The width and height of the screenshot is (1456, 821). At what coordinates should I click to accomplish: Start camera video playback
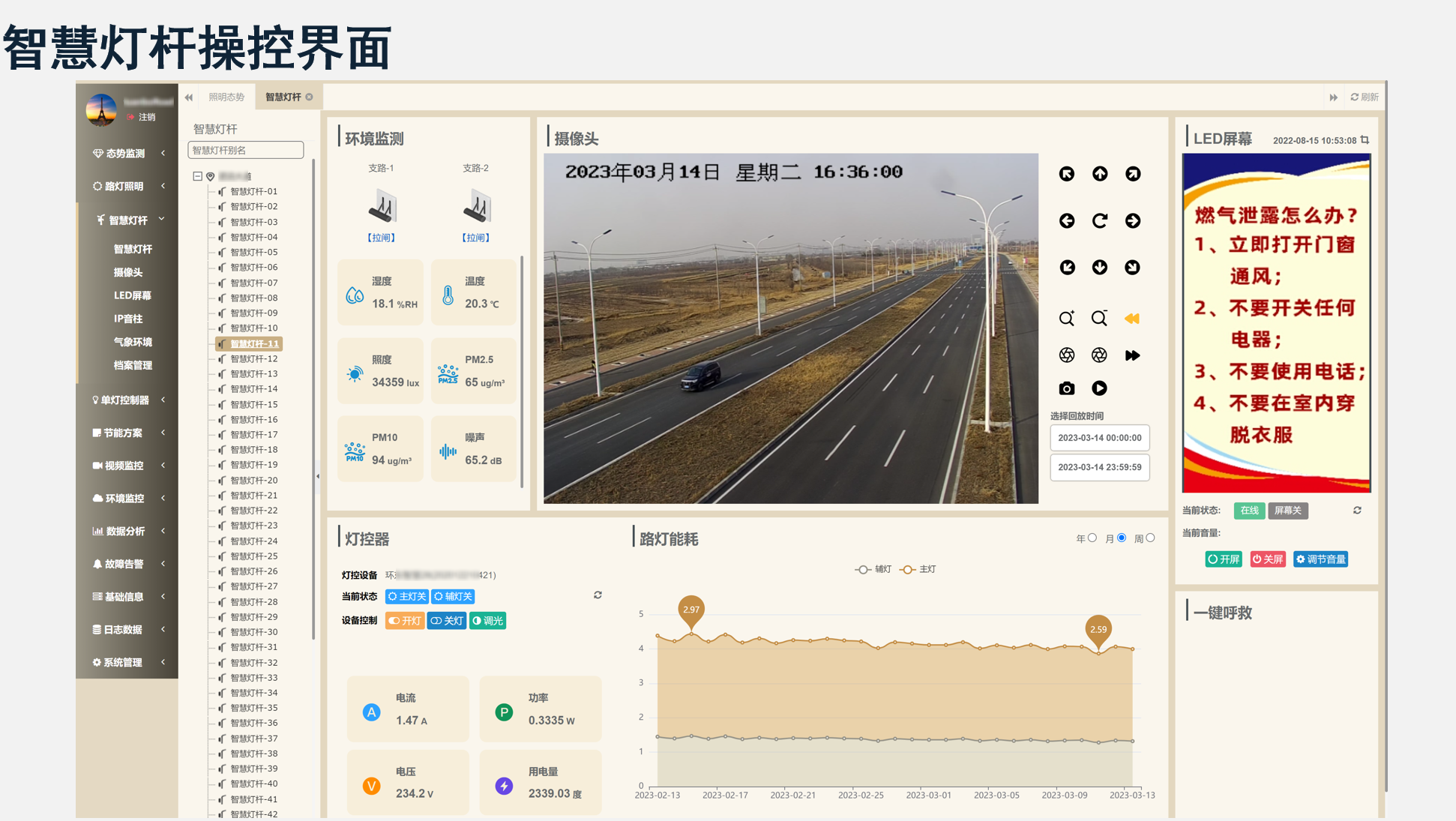point(1099,388)
